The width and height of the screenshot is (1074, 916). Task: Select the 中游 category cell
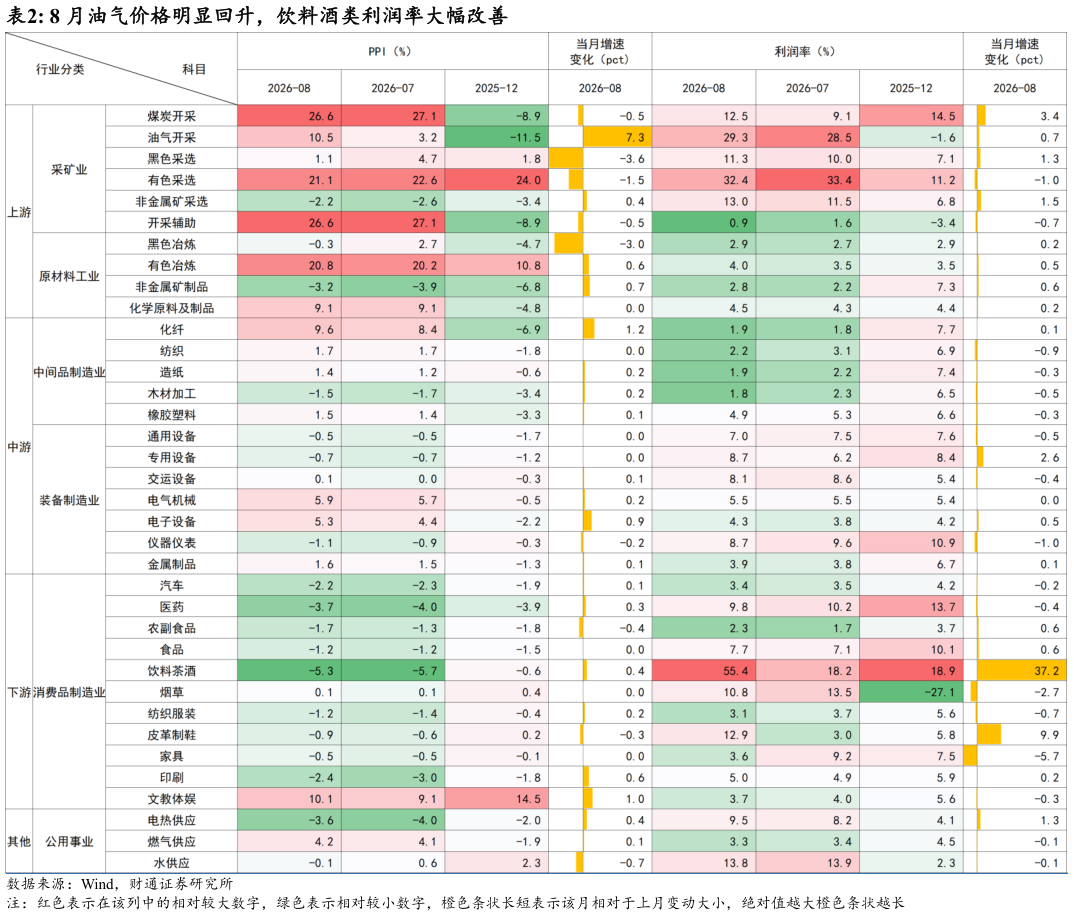[x=19, y=447]
